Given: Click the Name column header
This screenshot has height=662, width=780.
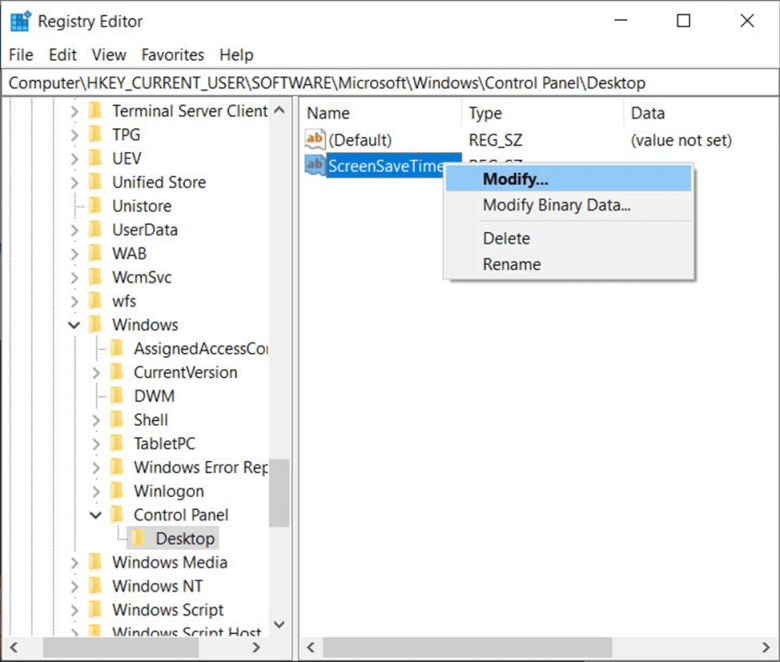Looking at the screenshot, I should 382,113.
